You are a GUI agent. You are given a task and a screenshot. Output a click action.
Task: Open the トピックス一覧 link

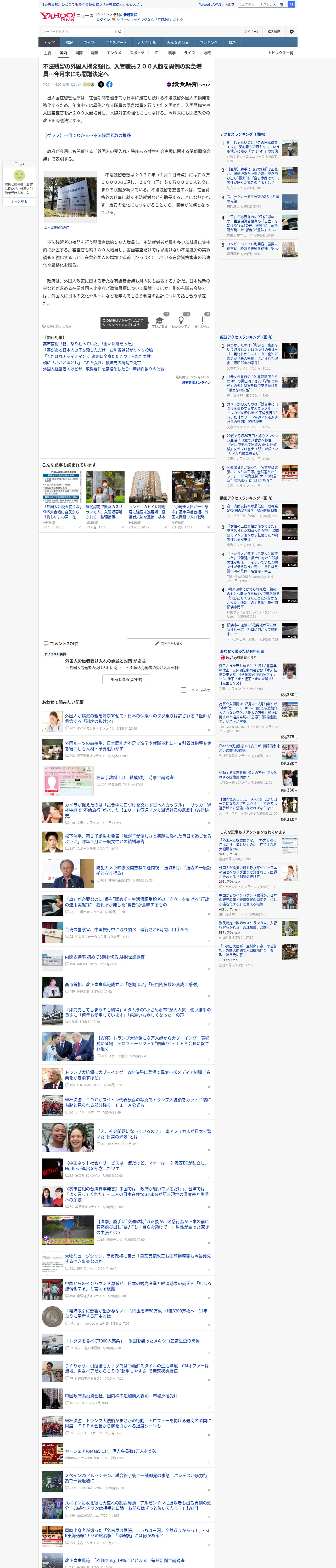click(x=281, y=53)
